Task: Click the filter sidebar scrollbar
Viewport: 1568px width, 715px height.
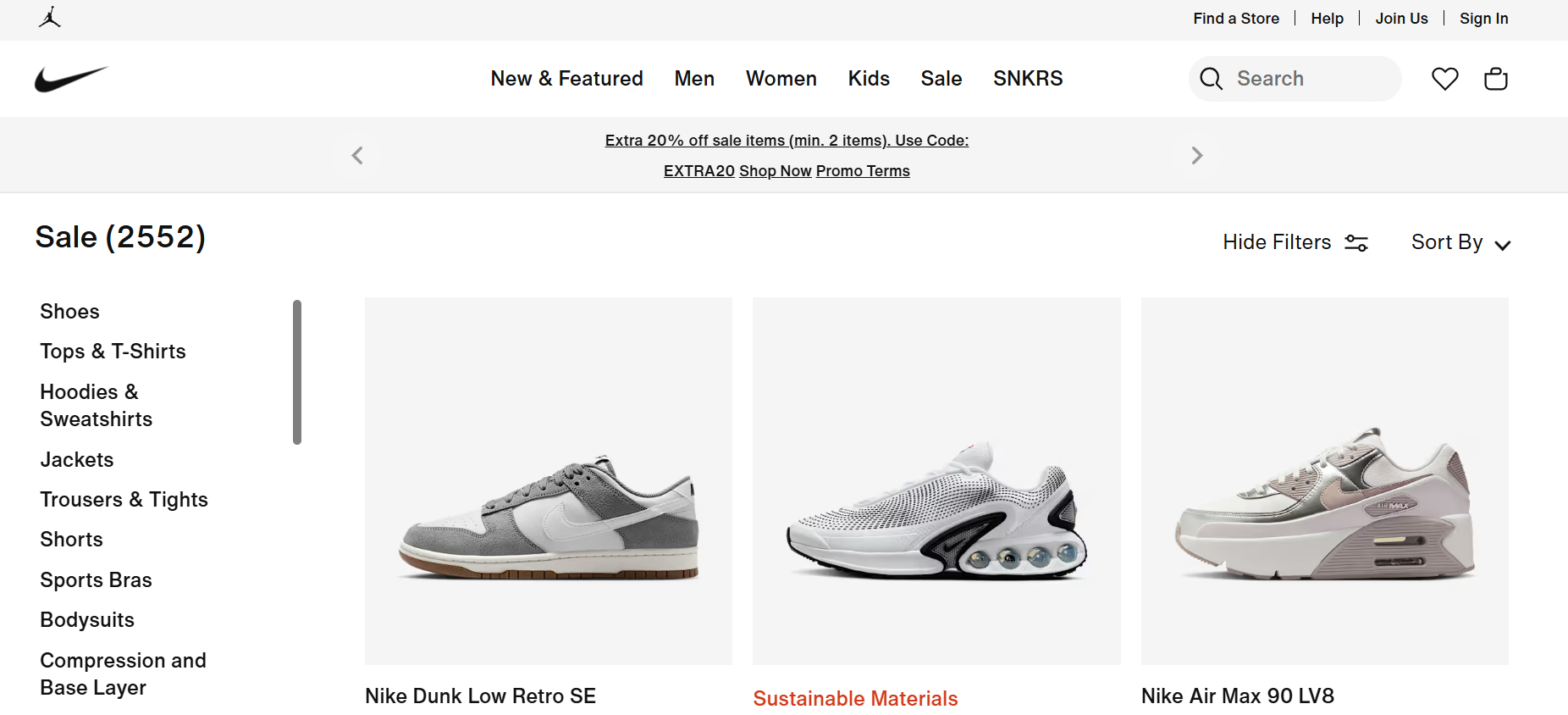Action: point(297,371)
